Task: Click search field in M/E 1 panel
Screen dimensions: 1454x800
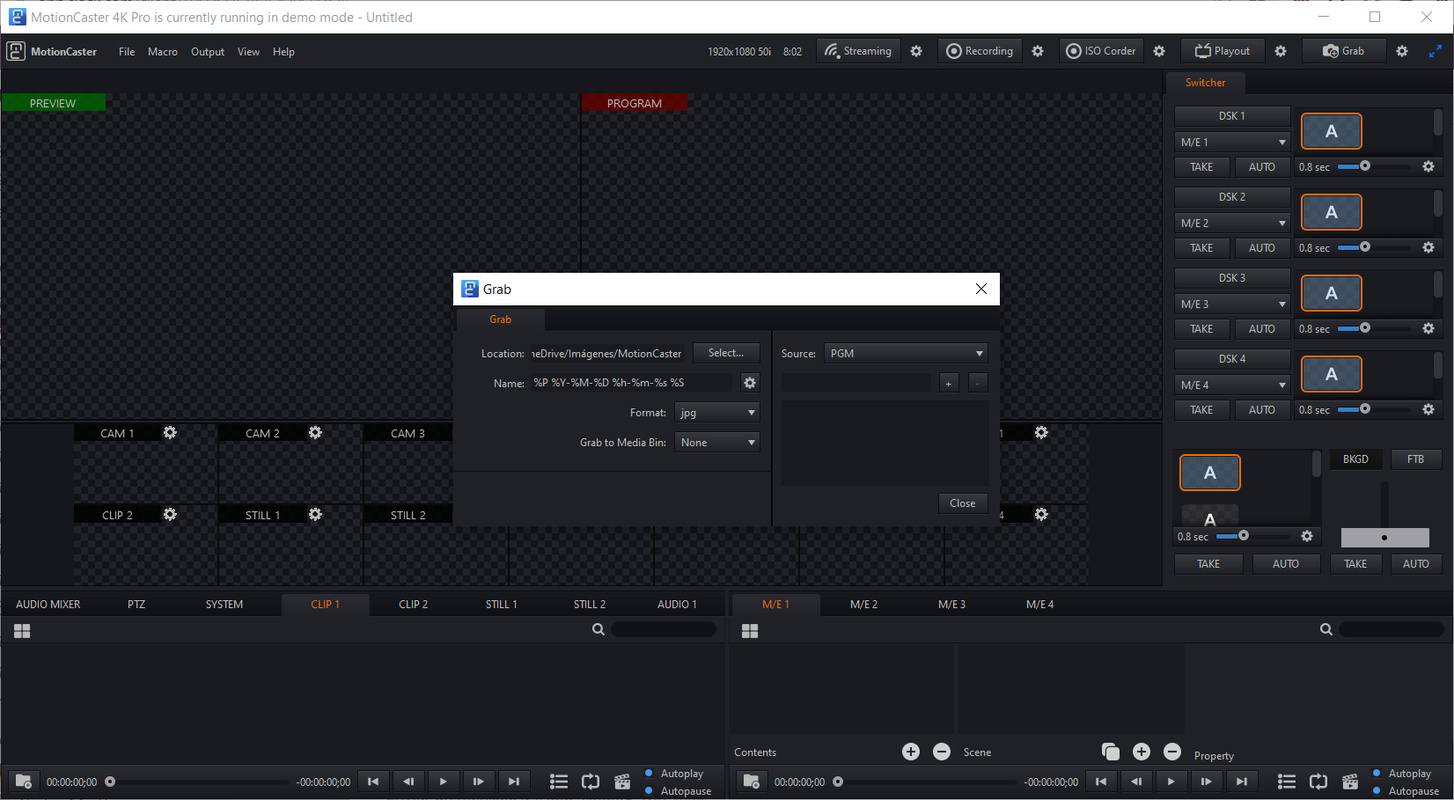Action: 1391,630
